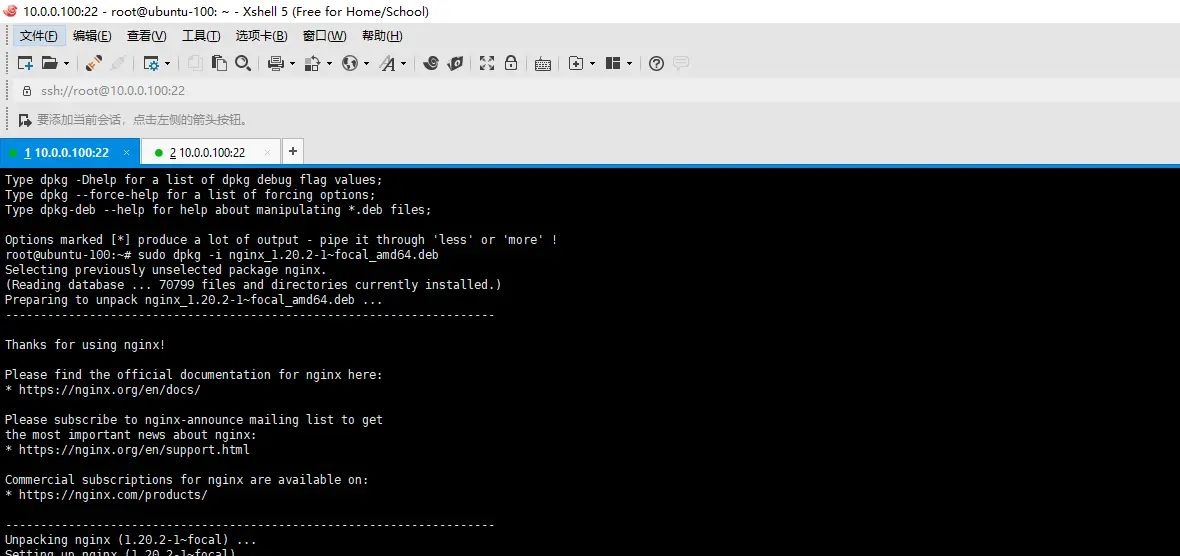
Task: Open the 工具(T) menu
Action: pyautogui.click(x=201, y=35)
